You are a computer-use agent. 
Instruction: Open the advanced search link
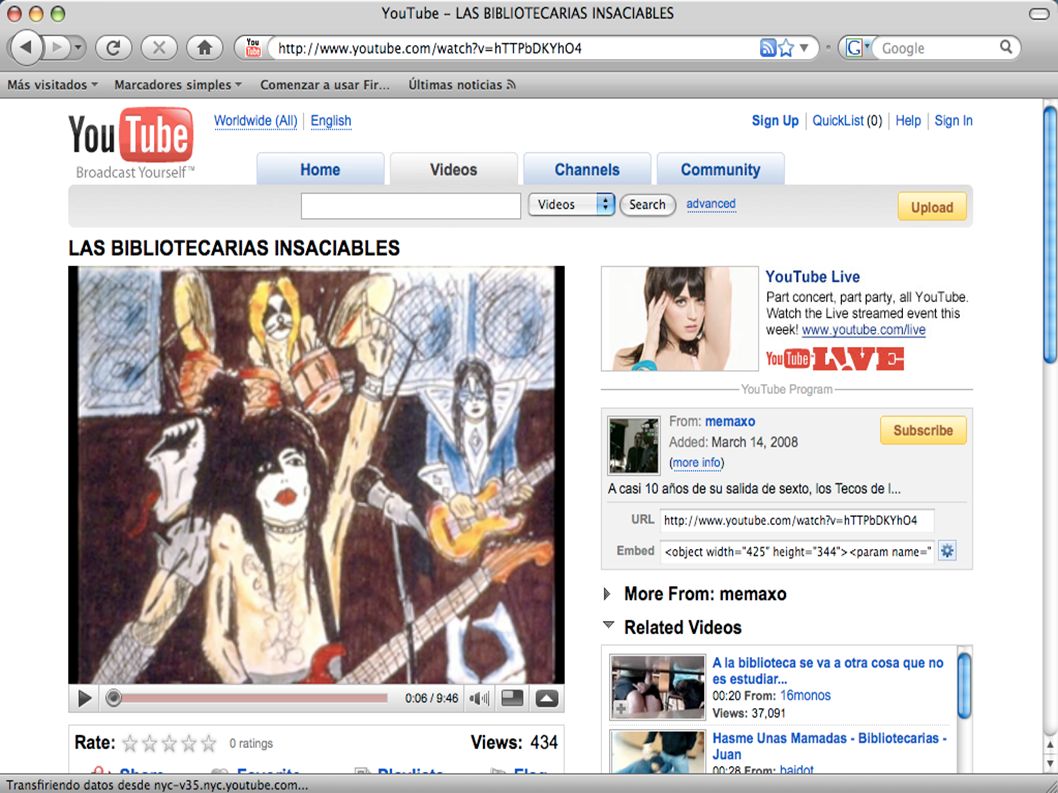click(x=711, y=204)
